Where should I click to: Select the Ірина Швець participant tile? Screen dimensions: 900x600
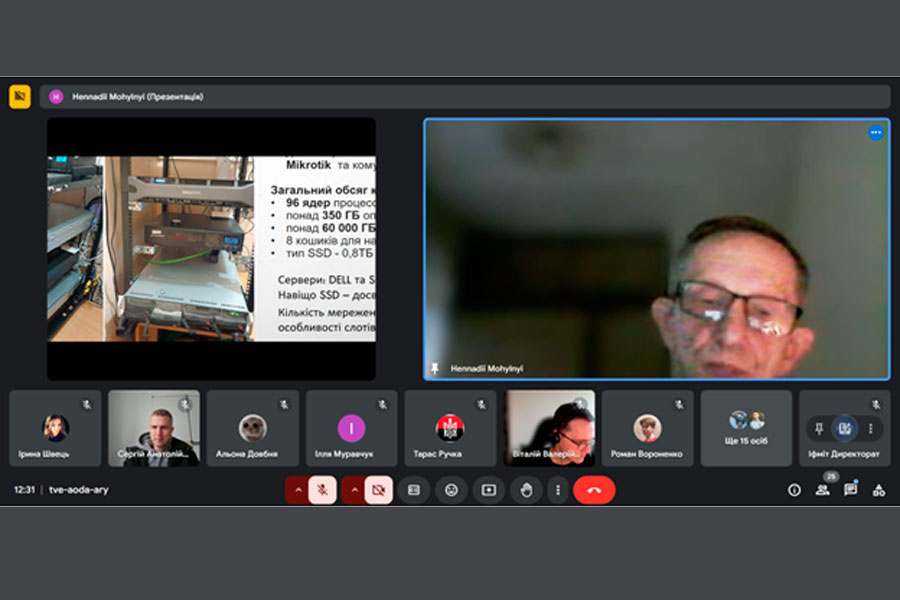click(55, 428)
